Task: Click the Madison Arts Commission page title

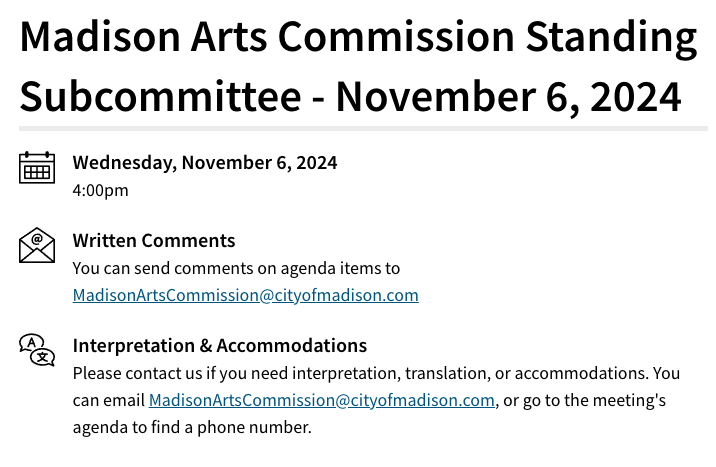Action: point(358,66)
